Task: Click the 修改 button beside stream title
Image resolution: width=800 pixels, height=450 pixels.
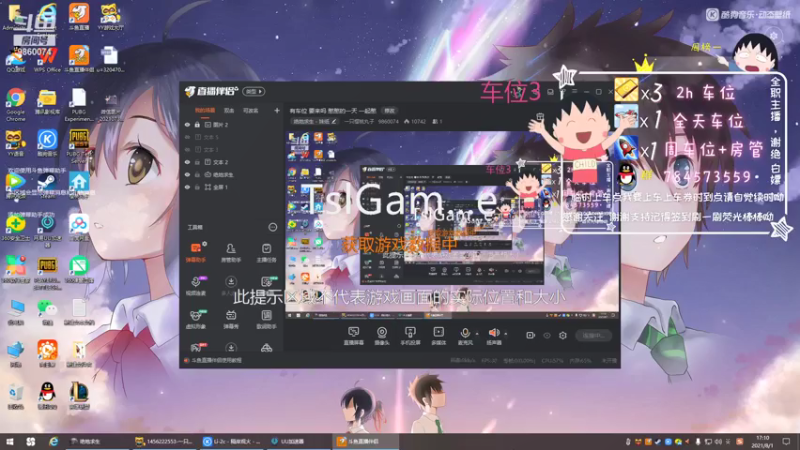Action: pyautogui.click(x=390, y=111)
